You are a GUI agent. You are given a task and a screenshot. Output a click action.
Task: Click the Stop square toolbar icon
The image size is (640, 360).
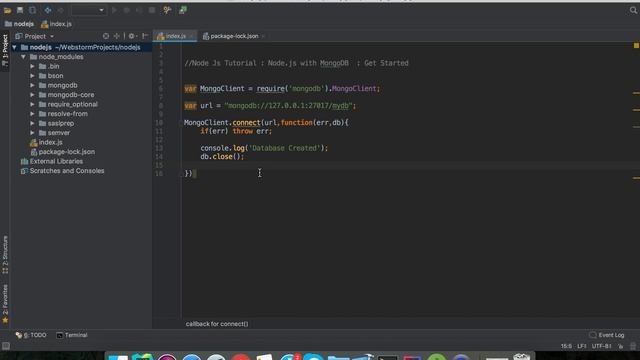pyautogui.click(x=152, y=10)
